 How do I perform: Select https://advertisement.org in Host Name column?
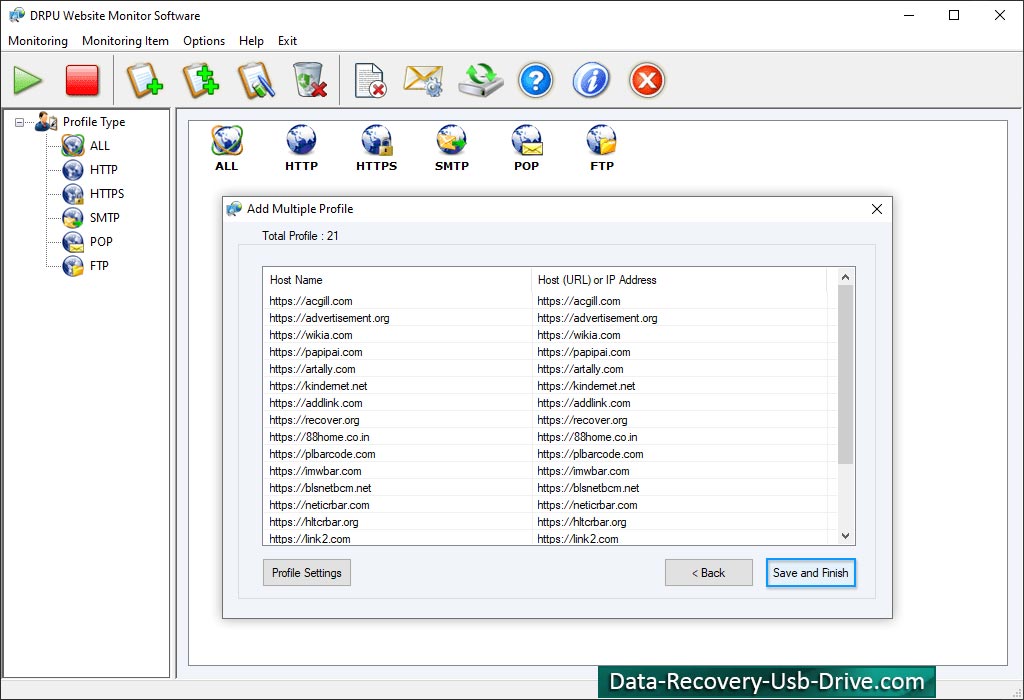329,318
